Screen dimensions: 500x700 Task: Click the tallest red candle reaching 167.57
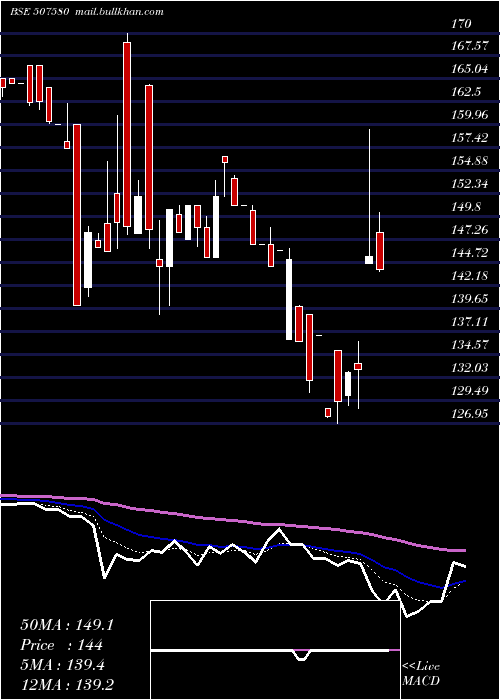point(127,134)
